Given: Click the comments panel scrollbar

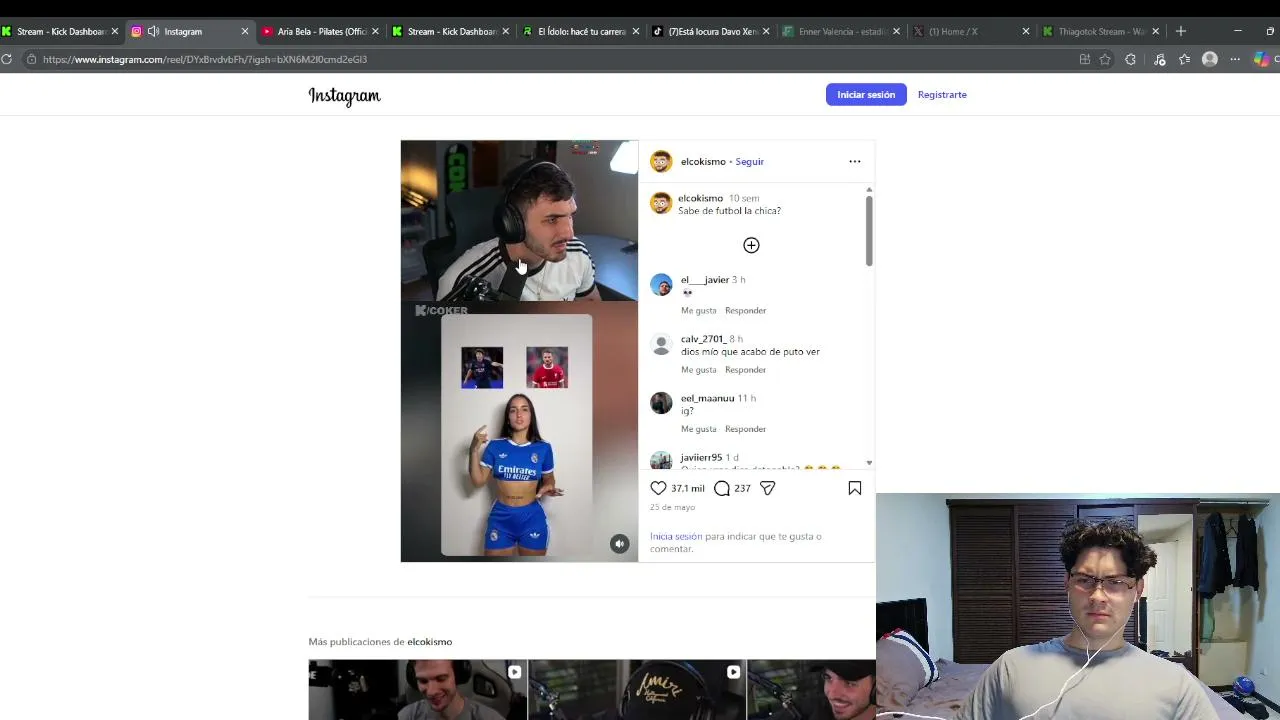Looking at the screenshot, I should (x=869, y=230).
